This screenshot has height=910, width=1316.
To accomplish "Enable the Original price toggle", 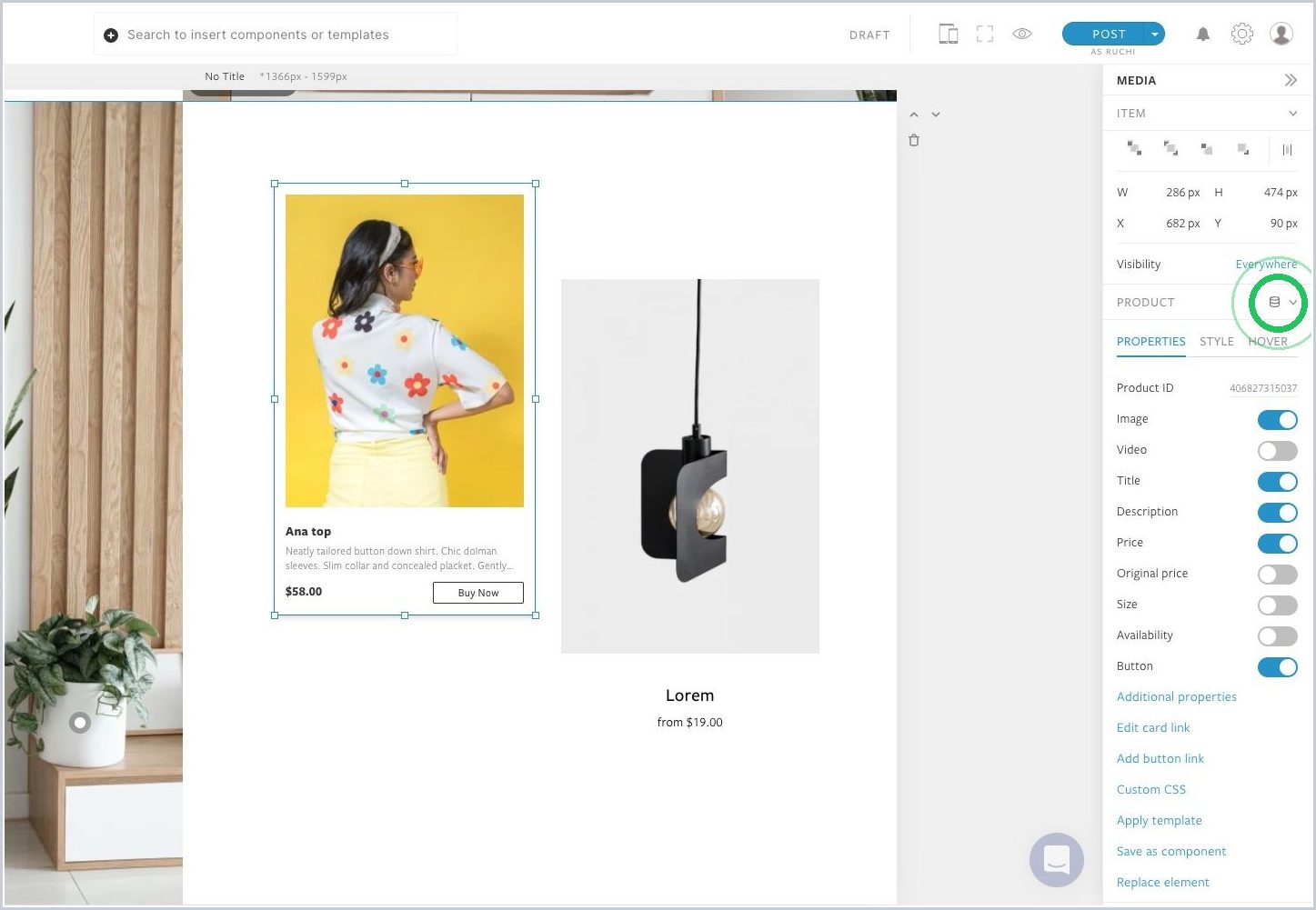I will (1278, 574).
